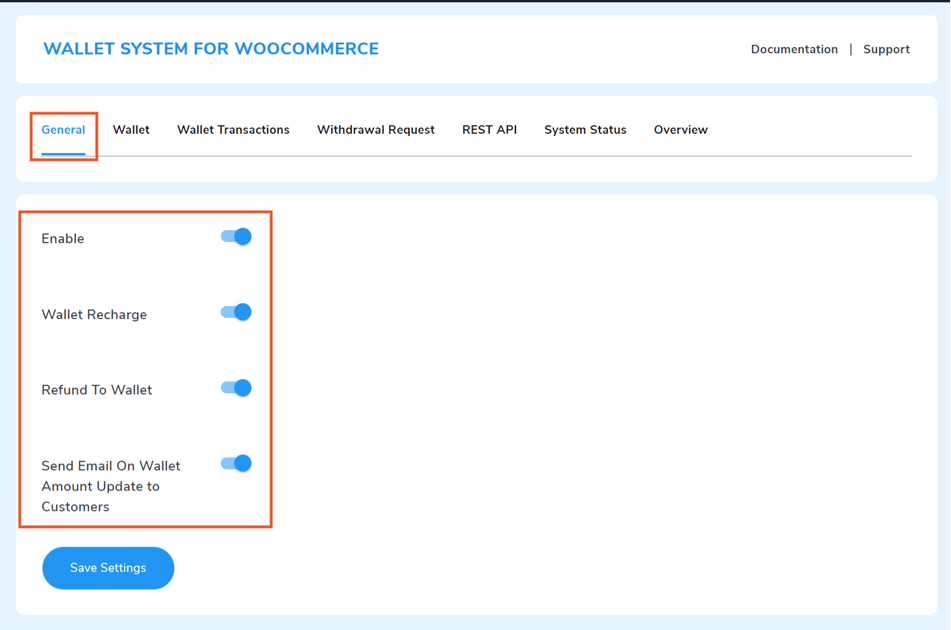The width and height of the screenshot is (951, 630).
Task: Open the Support link
Action: (886, 49)
